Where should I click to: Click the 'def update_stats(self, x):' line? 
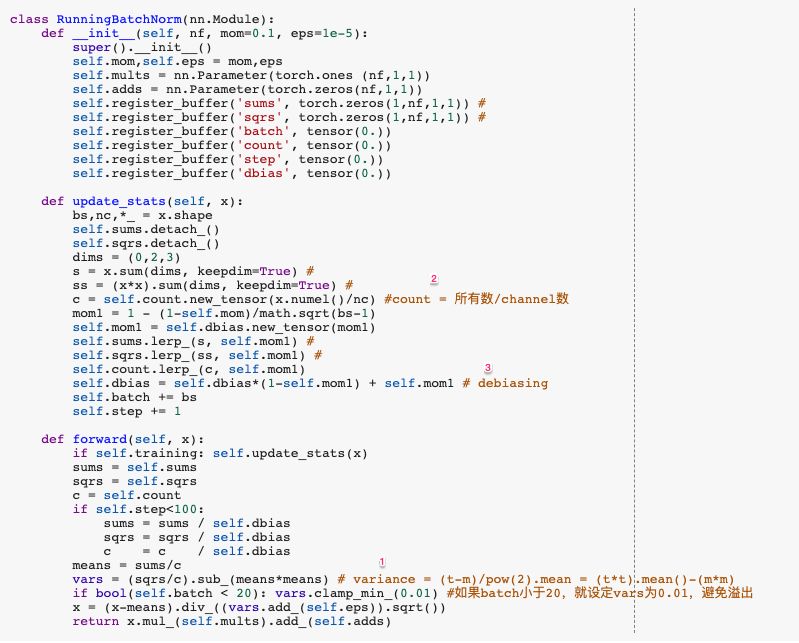click(142, 202)
